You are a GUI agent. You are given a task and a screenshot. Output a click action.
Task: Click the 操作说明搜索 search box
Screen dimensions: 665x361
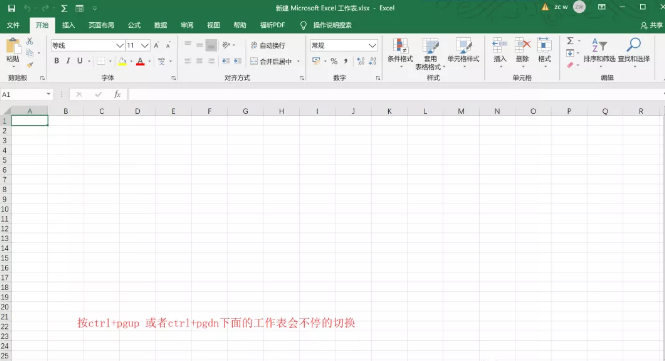[x=332, y=25]
